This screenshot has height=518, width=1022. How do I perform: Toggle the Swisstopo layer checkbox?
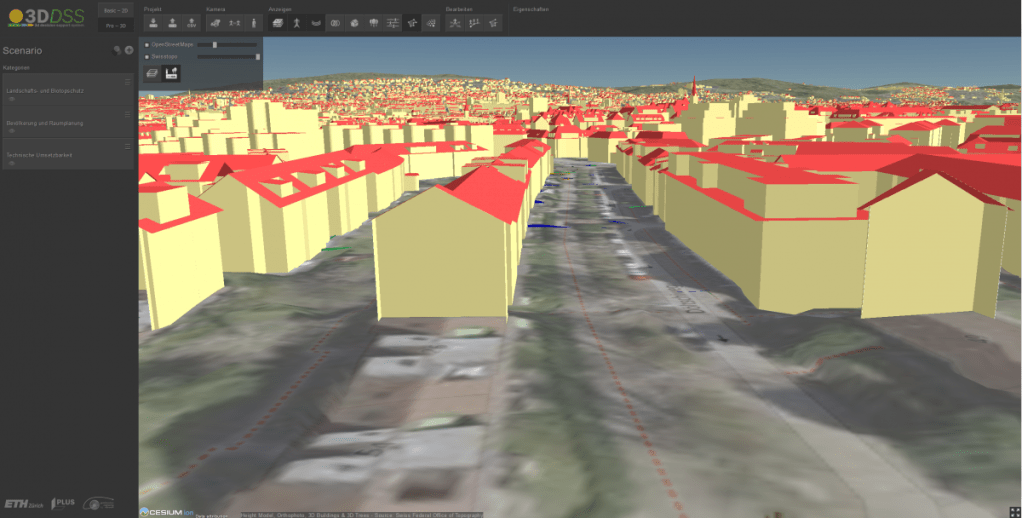pyautogui.click(x=147, y=57)
